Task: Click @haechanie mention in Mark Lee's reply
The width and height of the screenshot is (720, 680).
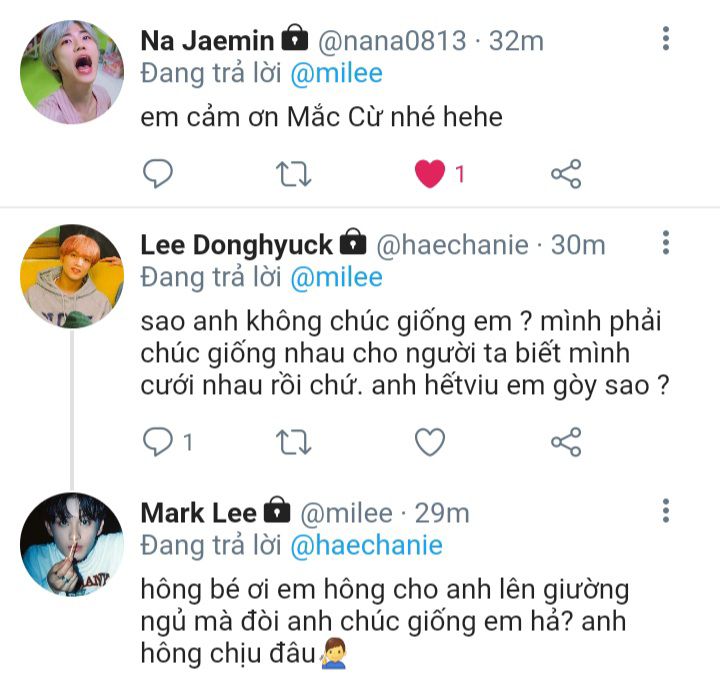Action: tap(366, 546)
